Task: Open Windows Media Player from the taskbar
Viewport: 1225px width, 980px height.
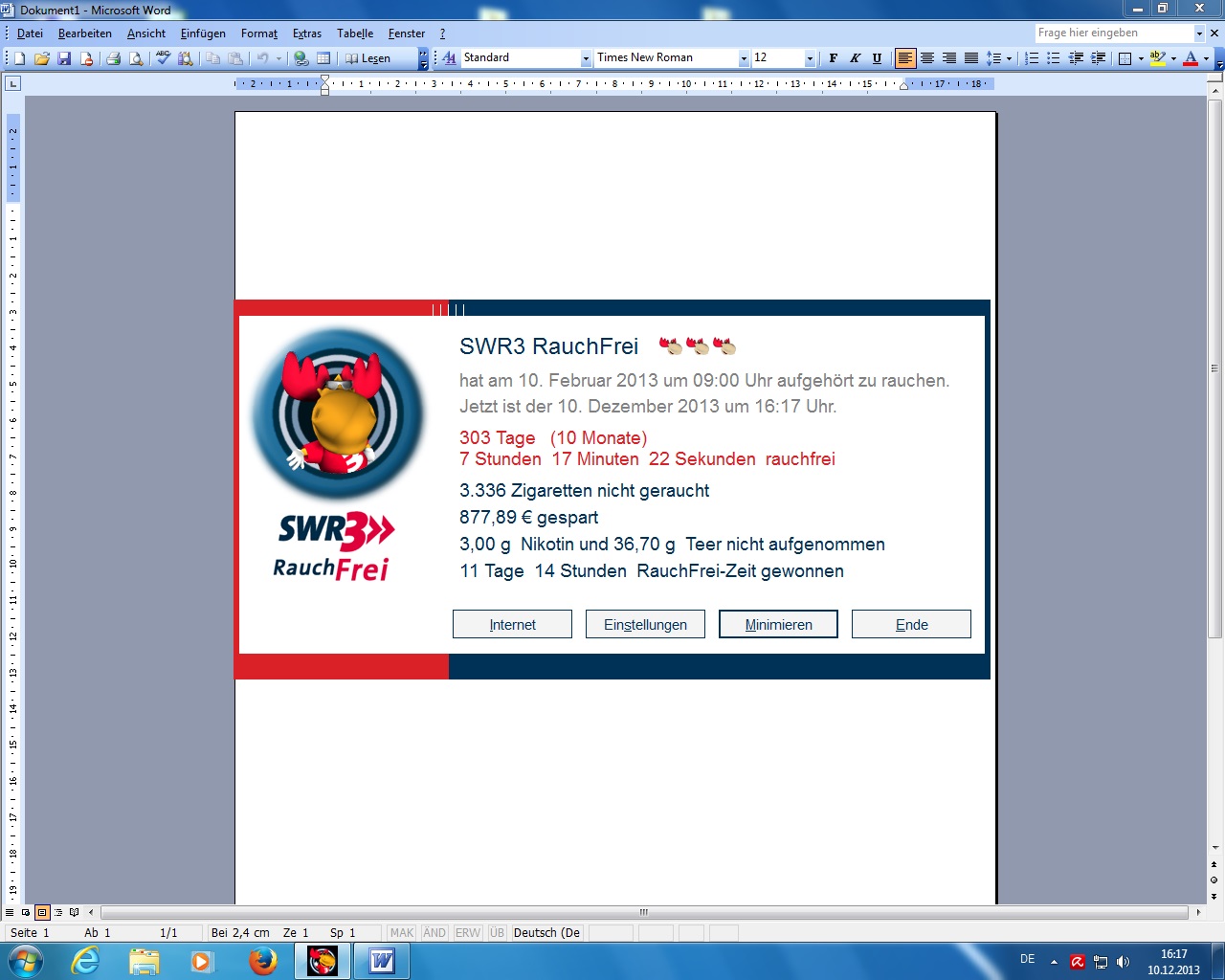Action: [x=202, y=961]
